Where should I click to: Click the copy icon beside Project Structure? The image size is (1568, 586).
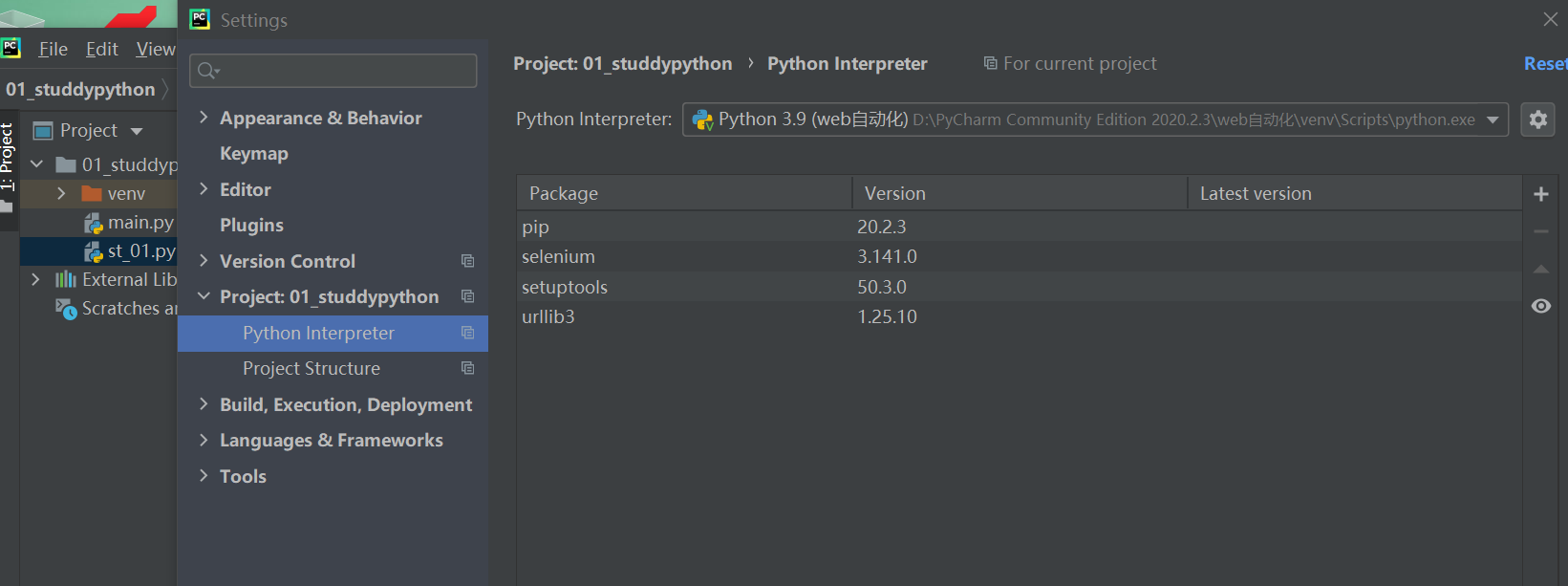coord(467,368)
